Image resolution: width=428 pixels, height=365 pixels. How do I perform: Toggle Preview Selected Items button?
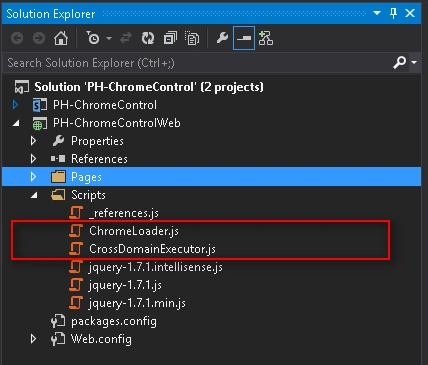point(244,38)
